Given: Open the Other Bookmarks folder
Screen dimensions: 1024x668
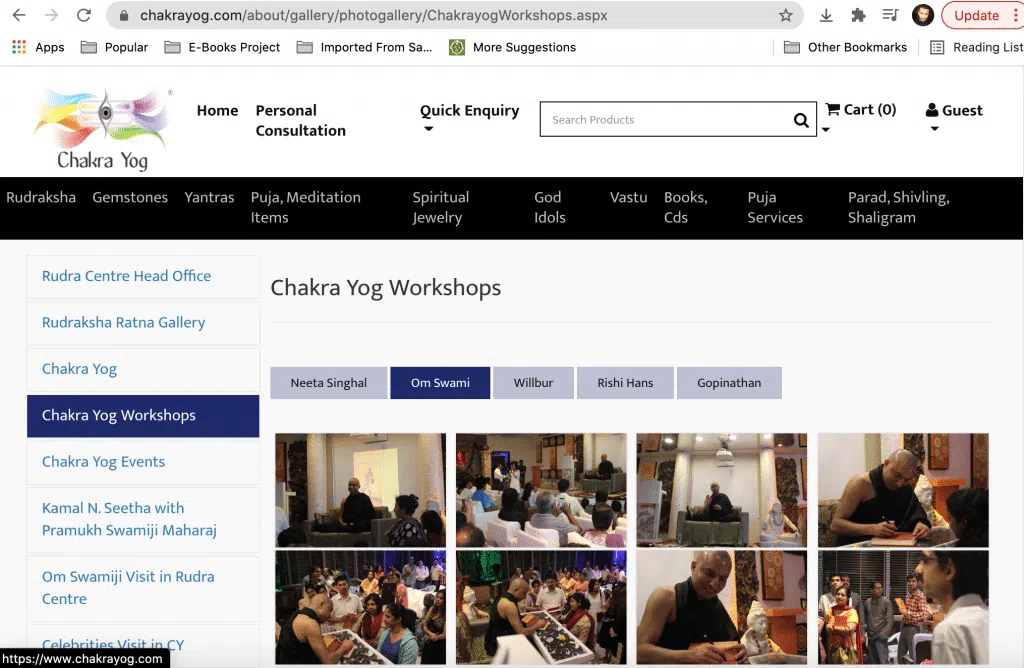Looking at the screenshot, I should tap(846, 47).
